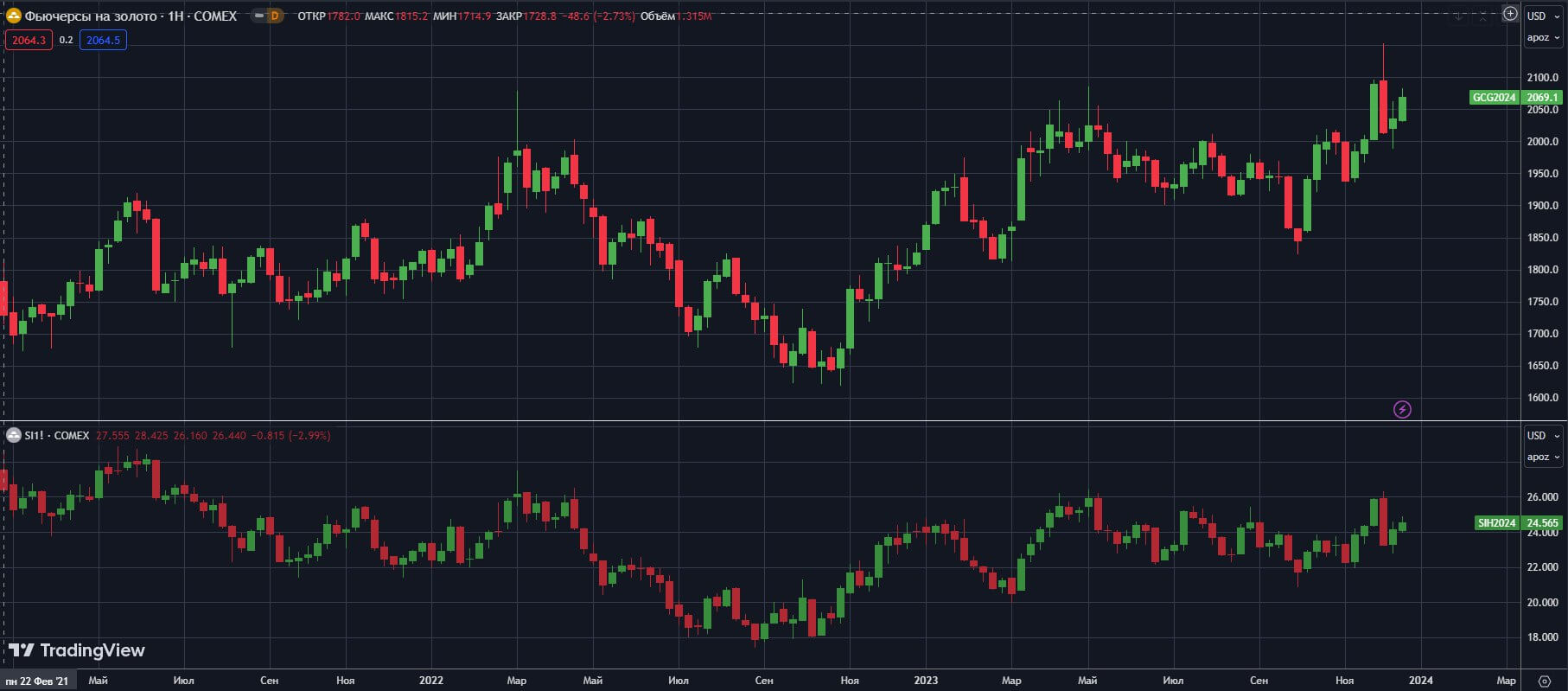Click the 2000.0 level on the gold price scale
Image resolution: width=1568 pixels, height=691 pixels.
pos(1543,142)
